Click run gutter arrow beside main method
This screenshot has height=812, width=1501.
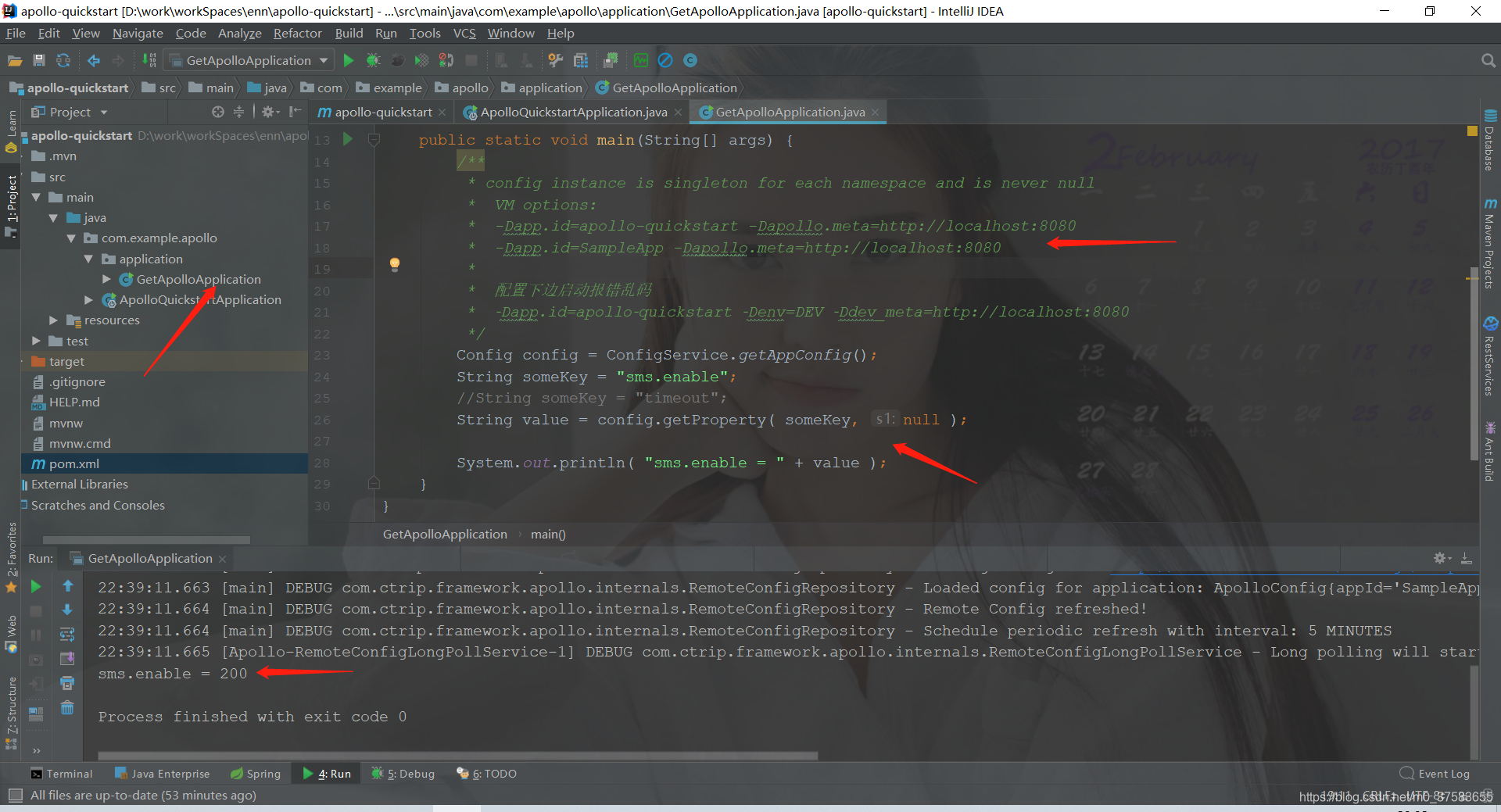[x=348, y=139]
